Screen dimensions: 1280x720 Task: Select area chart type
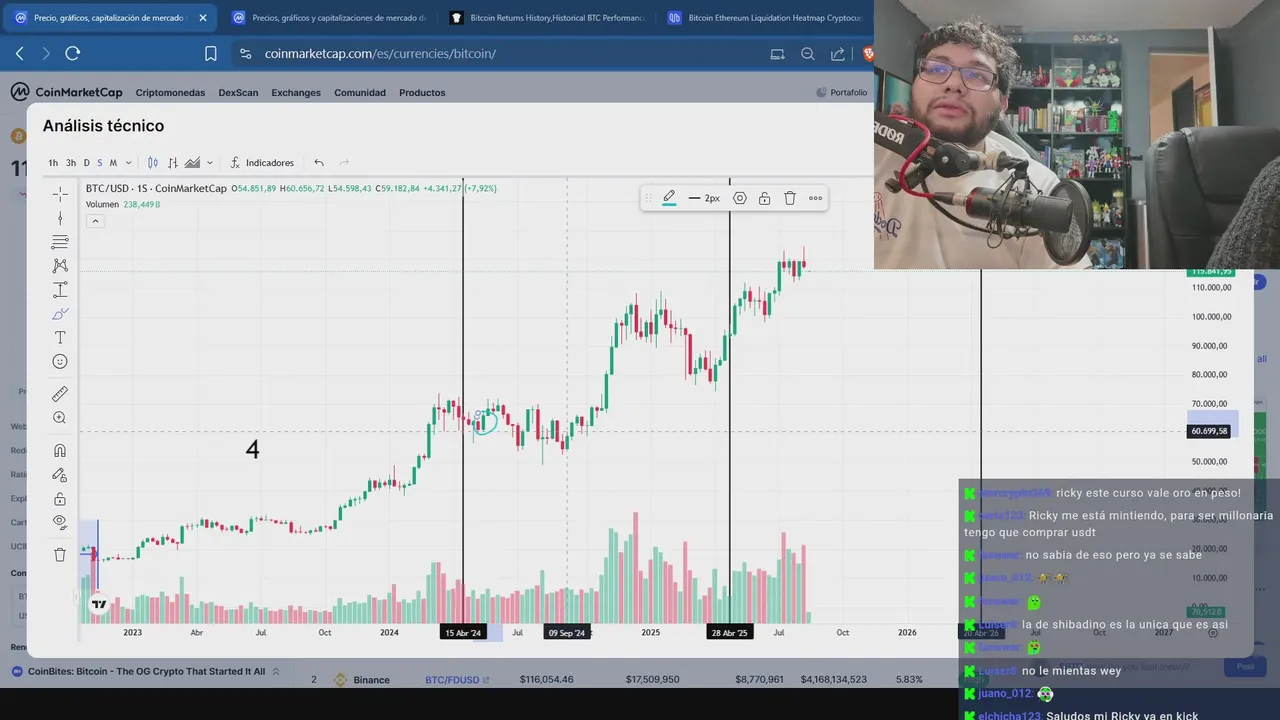[192, 163]
